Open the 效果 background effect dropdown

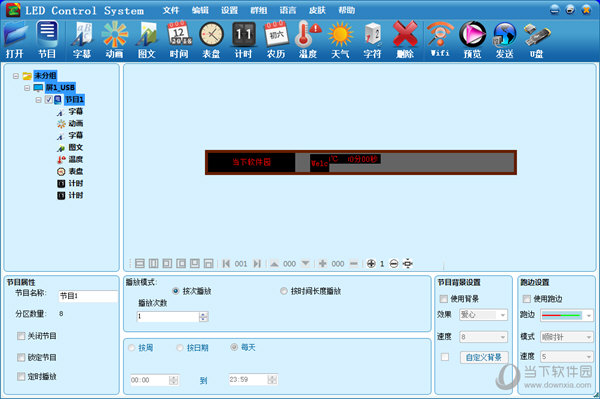coord(484,315)
